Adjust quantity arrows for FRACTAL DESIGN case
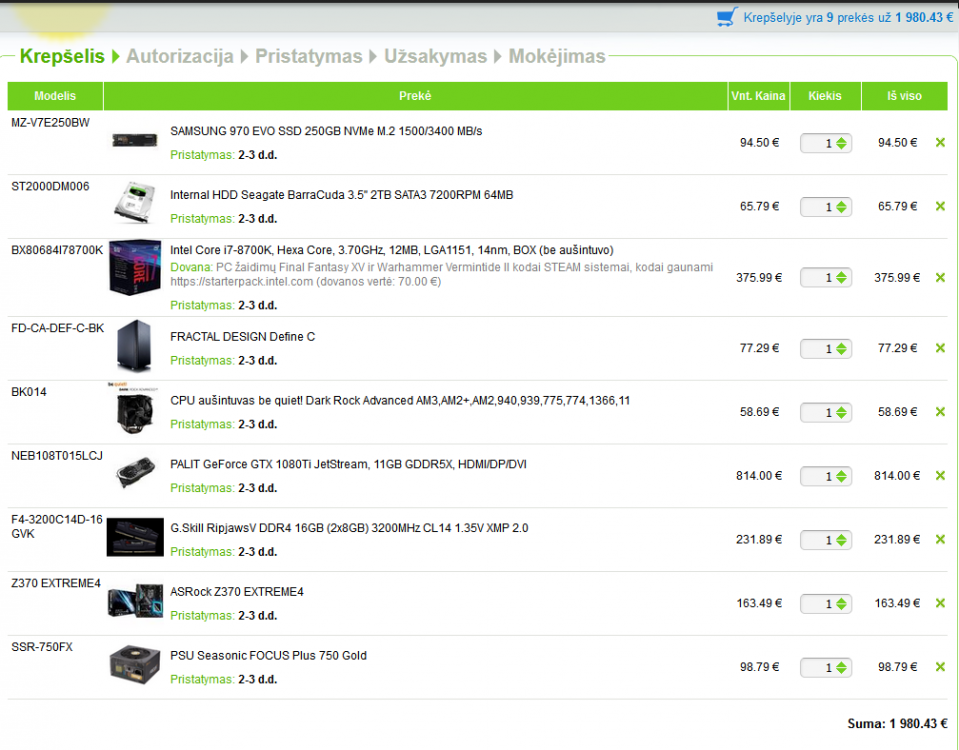This screenshot has width=959, height=750. (842, 349)
